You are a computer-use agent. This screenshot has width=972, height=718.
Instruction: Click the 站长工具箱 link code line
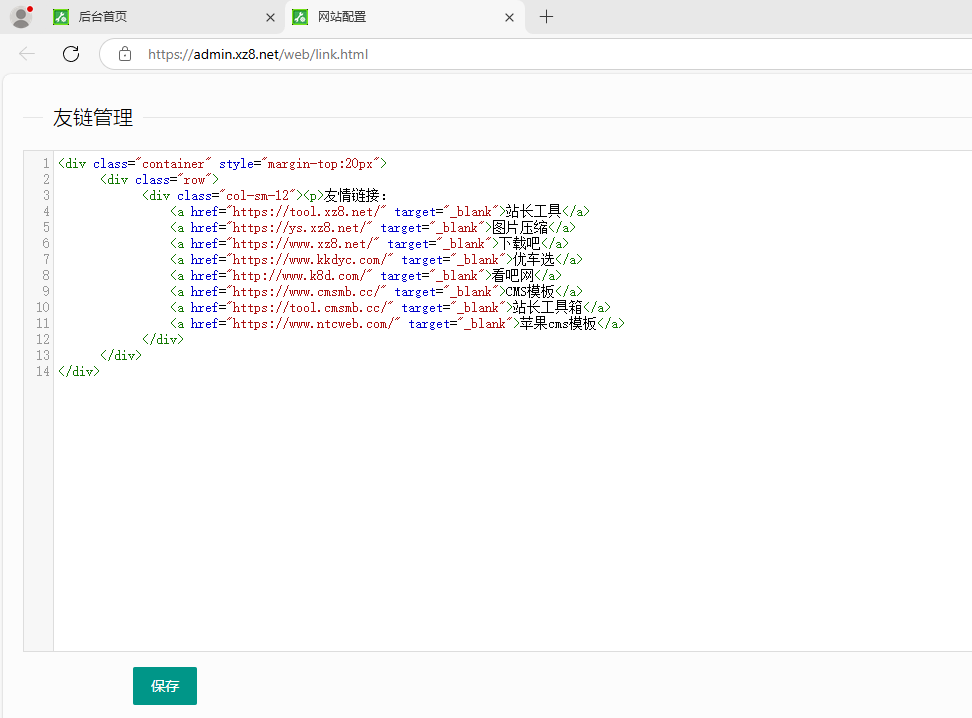391,308
